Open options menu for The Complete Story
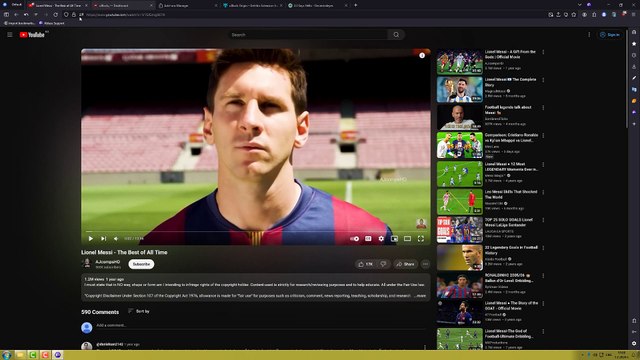The height and width of the screenshot is (360, 640). pyautogui.click(x=543, y=80)
